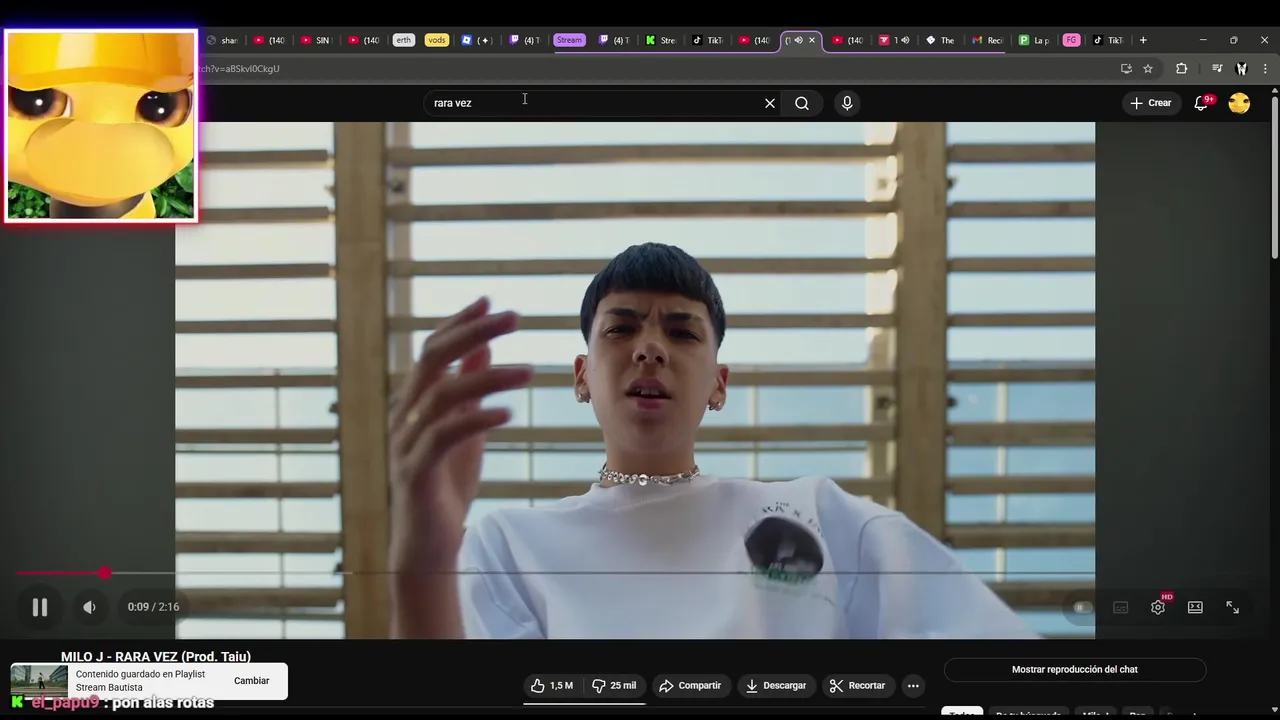This screenshot has width=1280, height=720.
Task: Switch to the 'SIN' YouTube tab
Action: coord(315,40)
